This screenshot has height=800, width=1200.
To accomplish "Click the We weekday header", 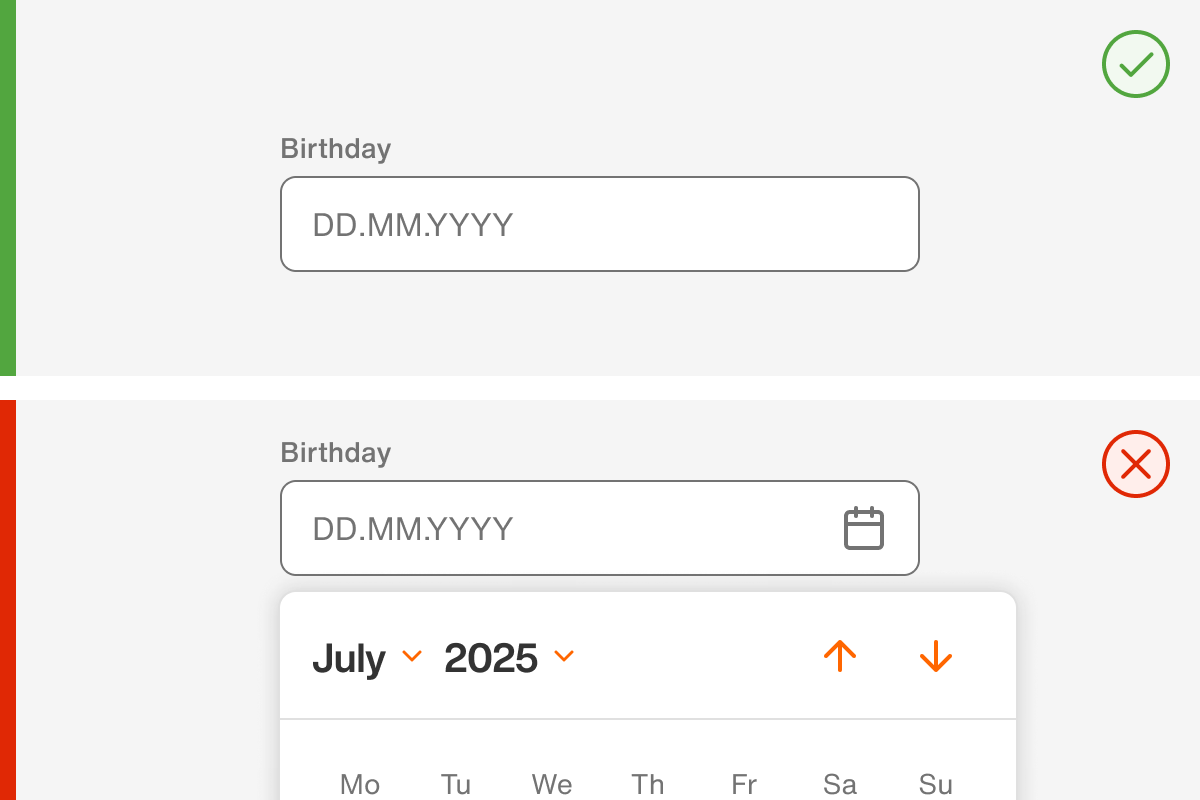I will 552,784.
